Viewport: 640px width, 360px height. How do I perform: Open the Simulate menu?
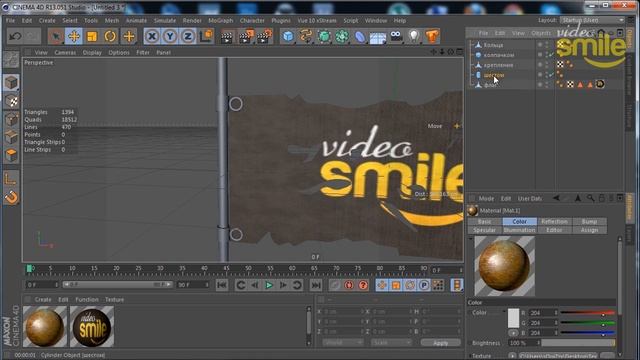(165, 20)
